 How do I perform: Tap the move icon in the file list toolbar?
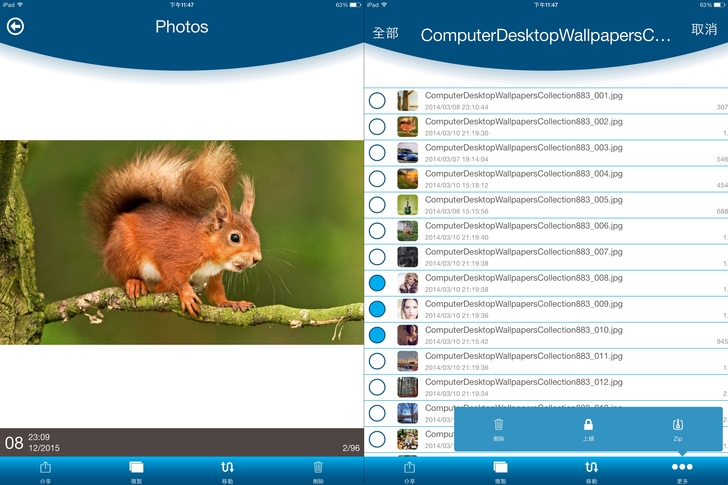[591, 468]
